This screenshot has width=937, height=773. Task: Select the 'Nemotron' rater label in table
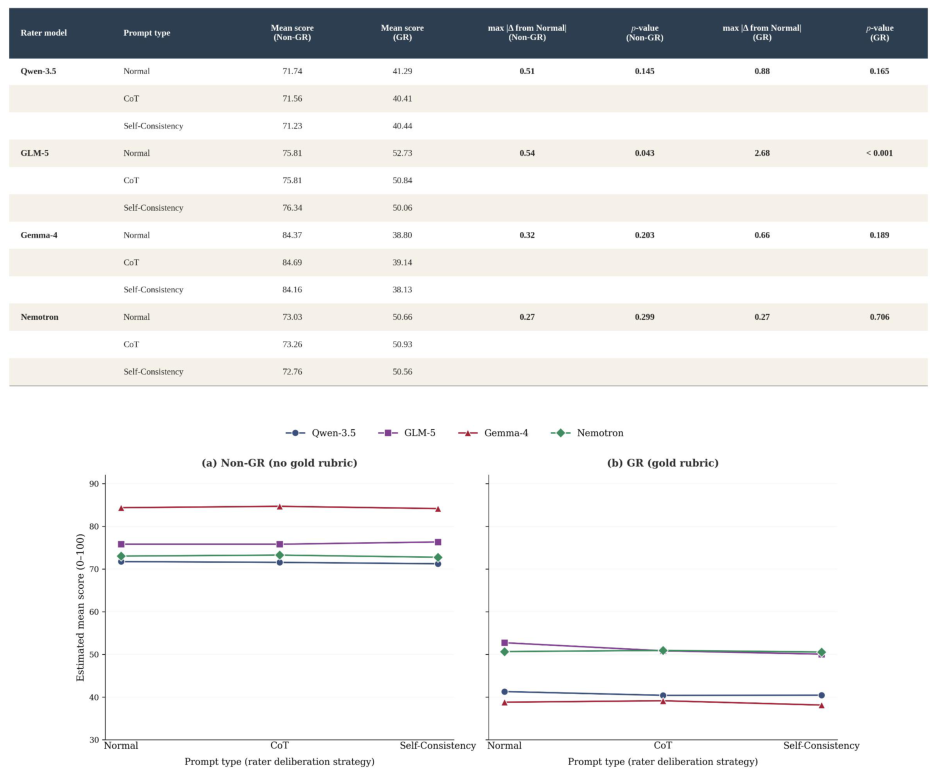click(x=39, y=317)
